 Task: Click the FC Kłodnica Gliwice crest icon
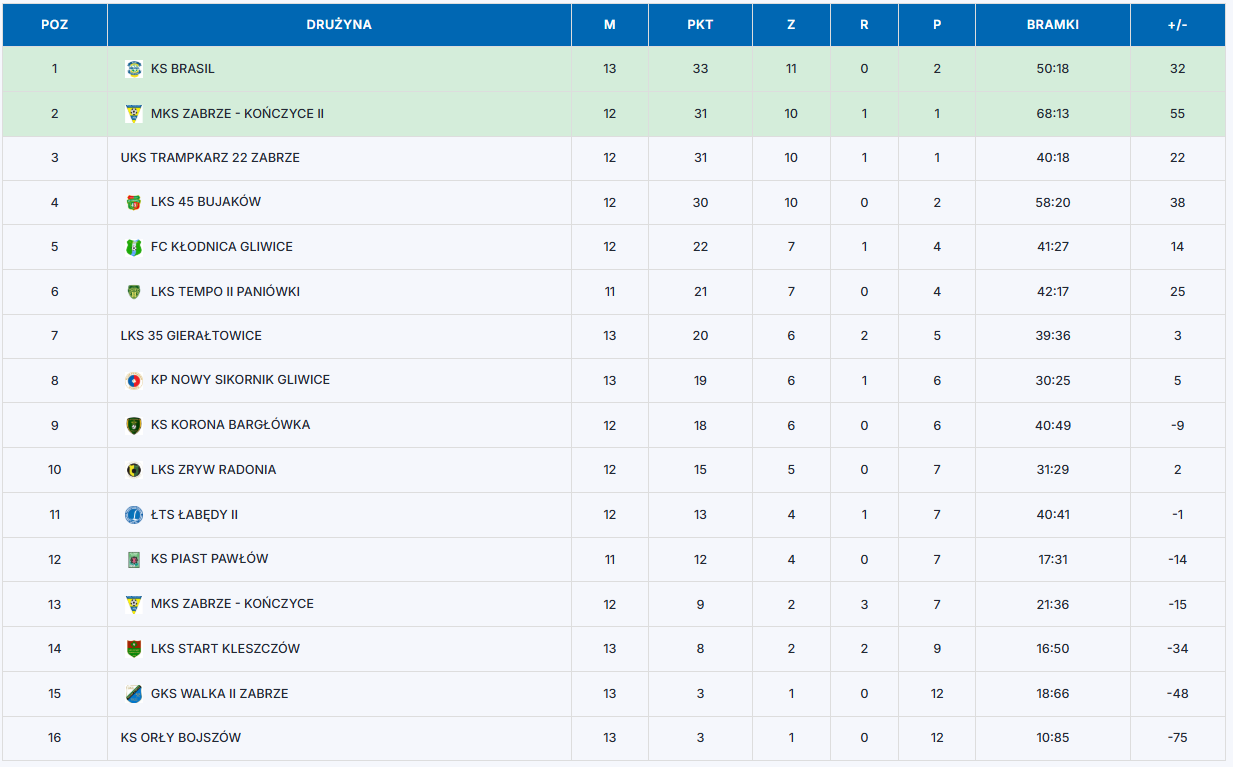tap(133, 247)
